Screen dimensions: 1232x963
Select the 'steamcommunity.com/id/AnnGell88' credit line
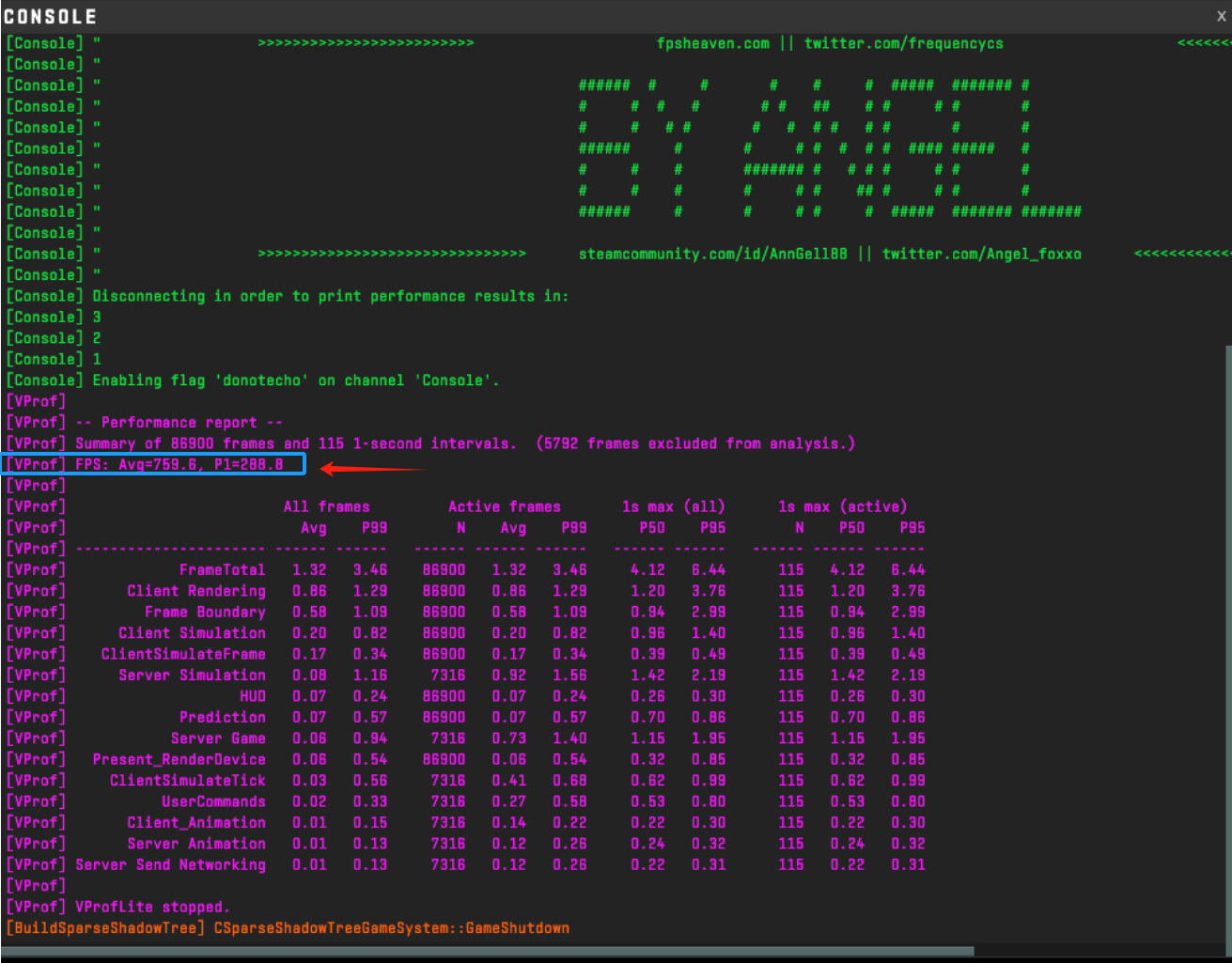(x=713, y=254)
